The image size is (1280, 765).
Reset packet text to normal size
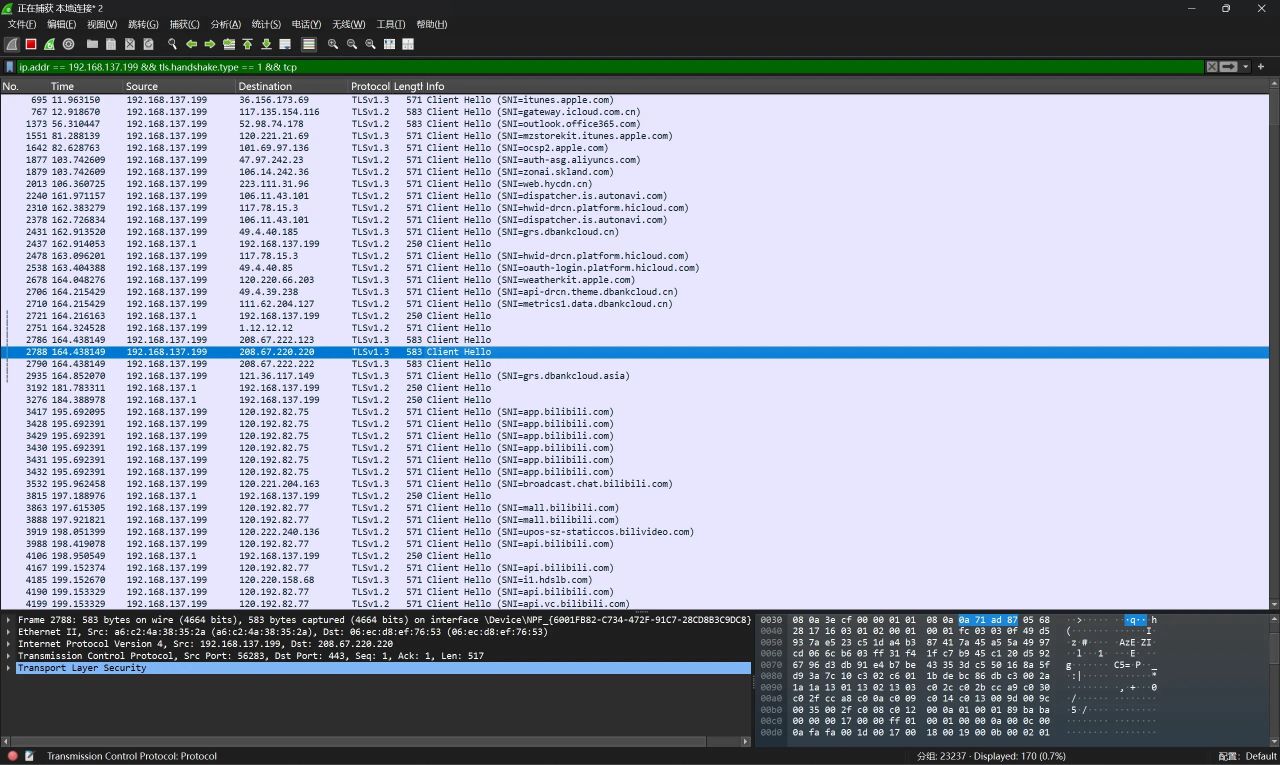pyautogui.click(x=370, y=44)
